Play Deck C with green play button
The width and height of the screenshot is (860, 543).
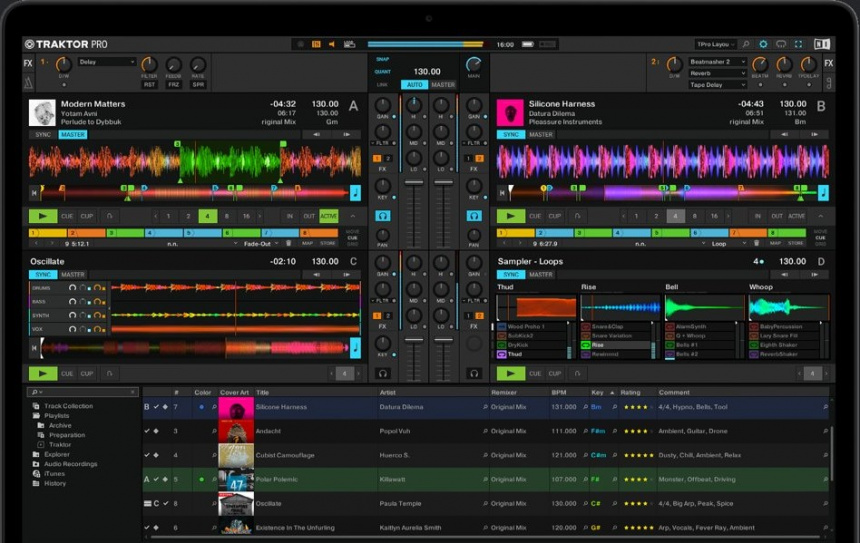(x=43, y=374)
